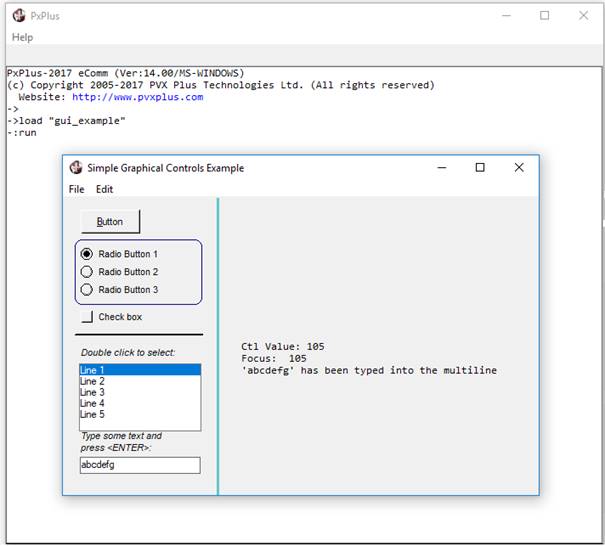Click the Simple Graphical Controls window icon
The height and width of the screenshot is (546, 605).
click(x=76, y=168)
